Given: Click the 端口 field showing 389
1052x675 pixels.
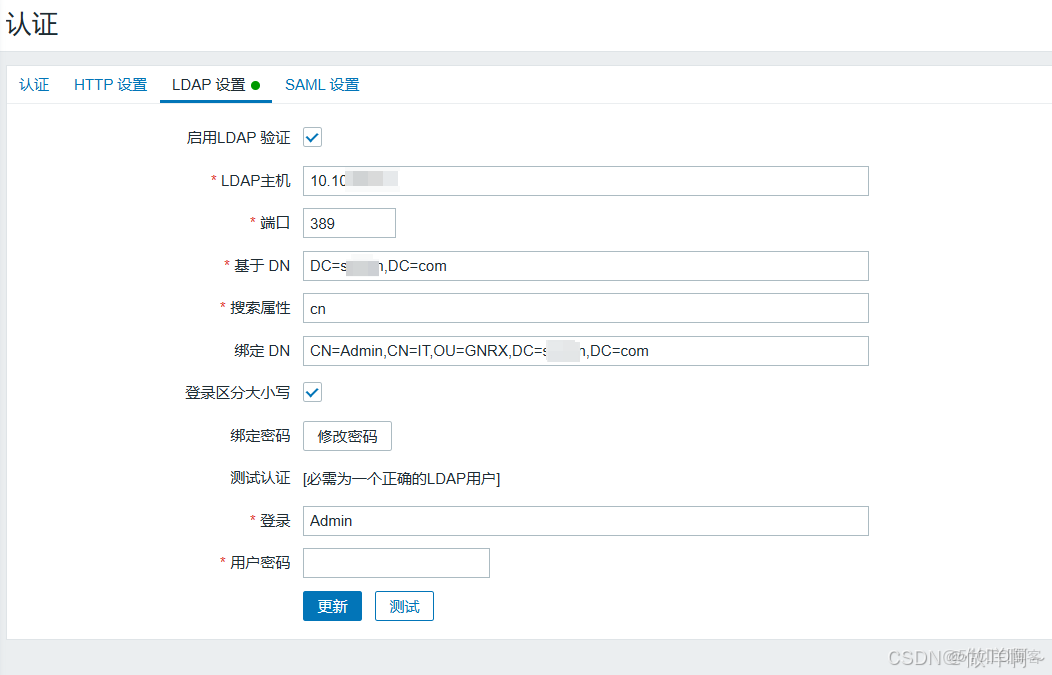Looking at the screenshot, I should [x=348, y=222].
